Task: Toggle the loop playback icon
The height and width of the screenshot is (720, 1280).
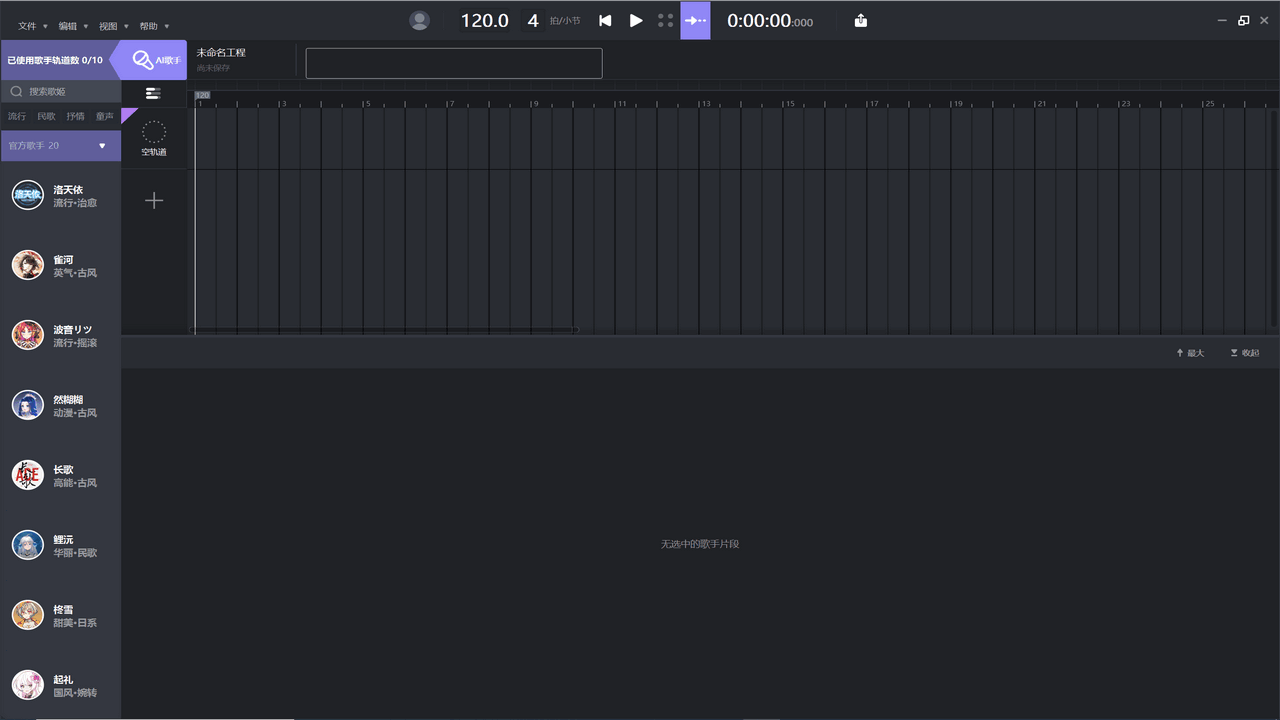Action: (666, 20)
